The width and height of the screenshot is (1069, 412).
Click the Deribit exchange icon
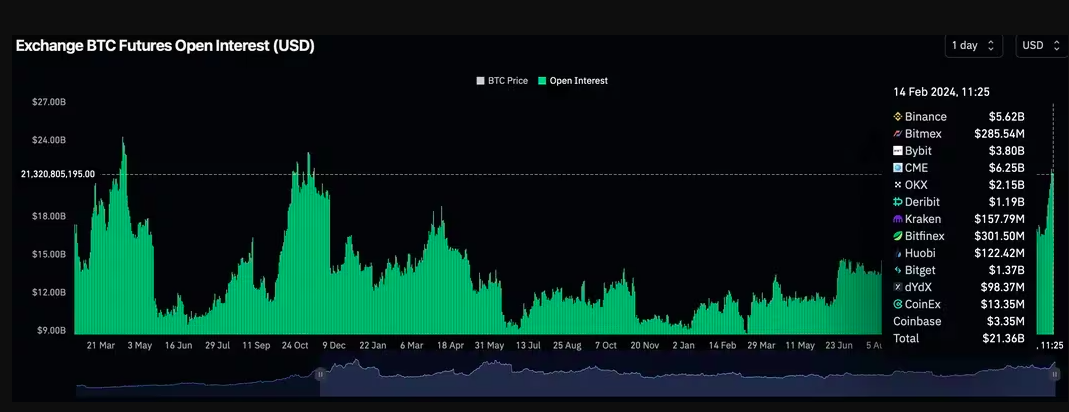[x=898, y=202]
